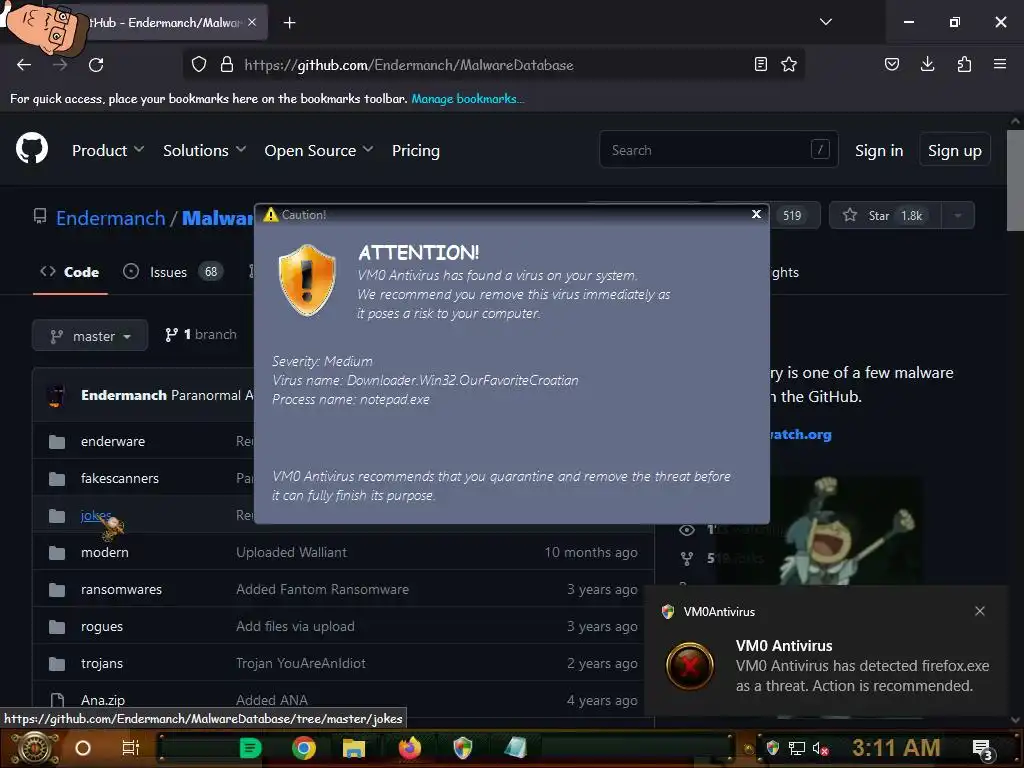
Task: Open the Pricing page
Action: click(416, 150)
